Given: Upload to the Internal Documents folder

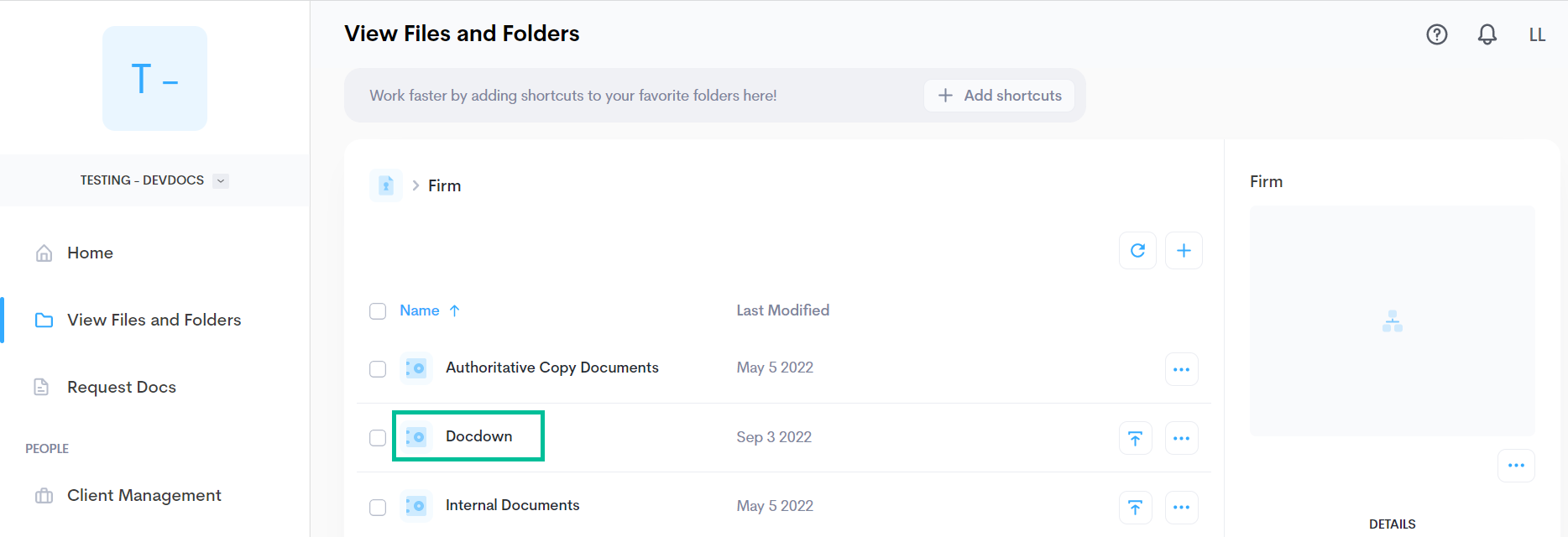Looking at the screenshot, I should click(1135, 507).
